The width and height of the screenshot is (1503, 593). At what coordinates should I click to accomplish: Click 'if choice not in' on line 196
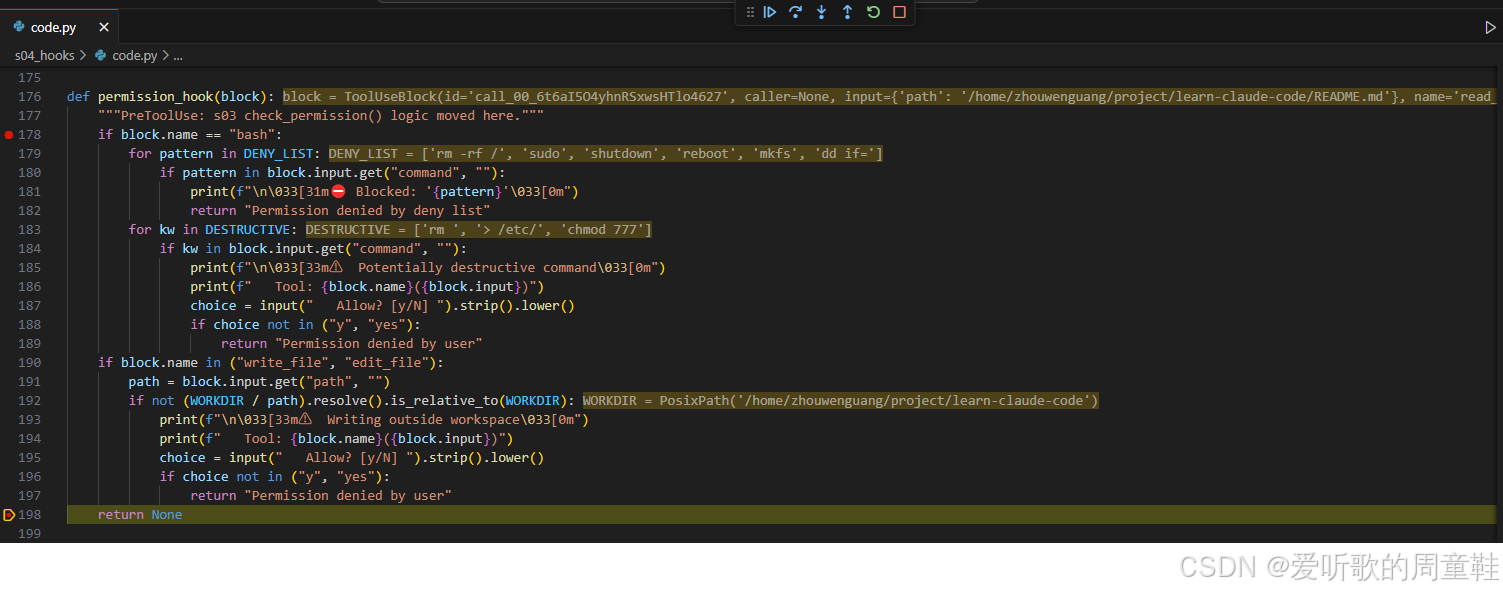(x=275, y=476)
